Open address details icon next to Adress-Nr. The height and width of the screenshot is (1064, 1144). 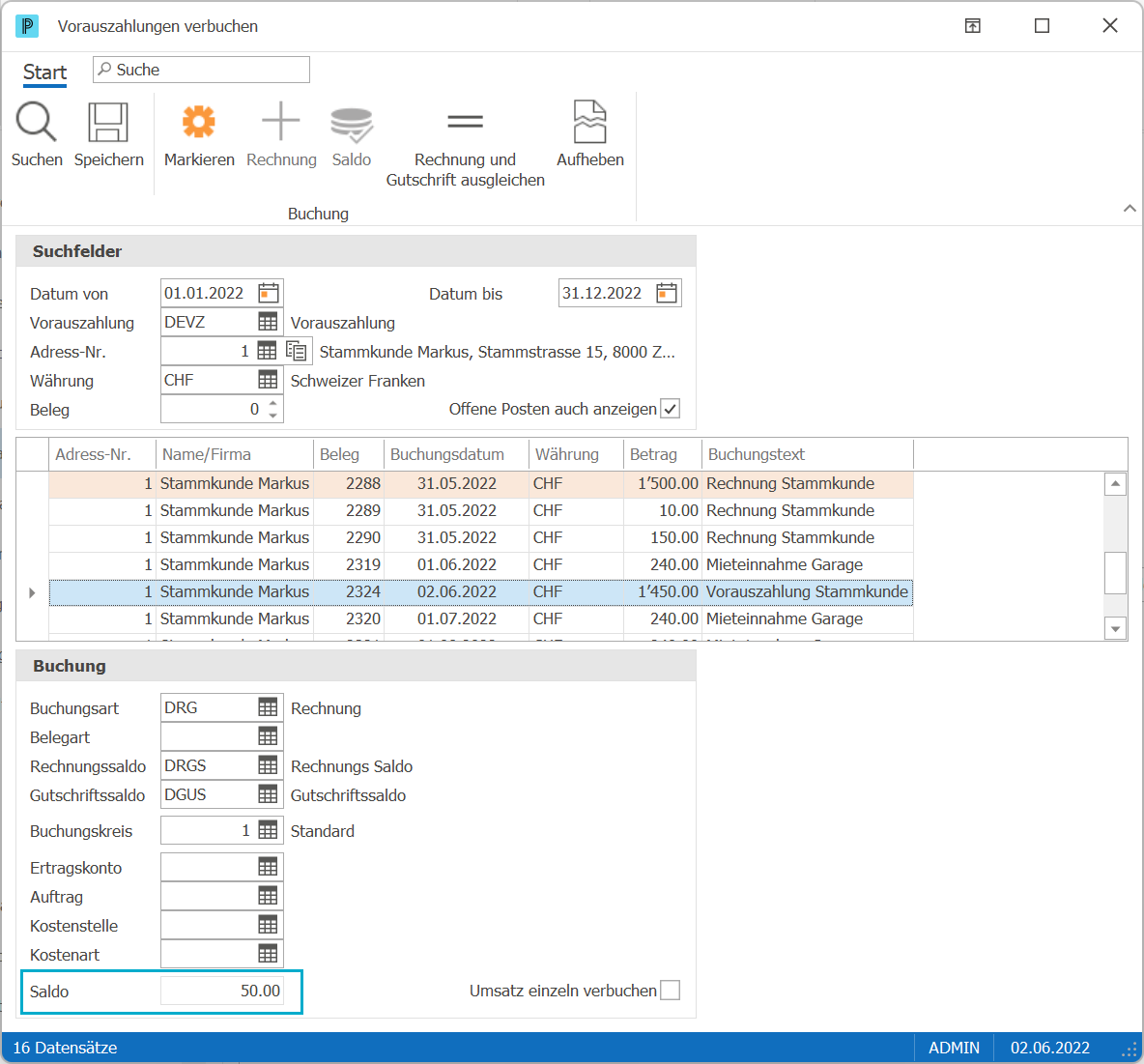pyautogui.click(x=297, y=351)
